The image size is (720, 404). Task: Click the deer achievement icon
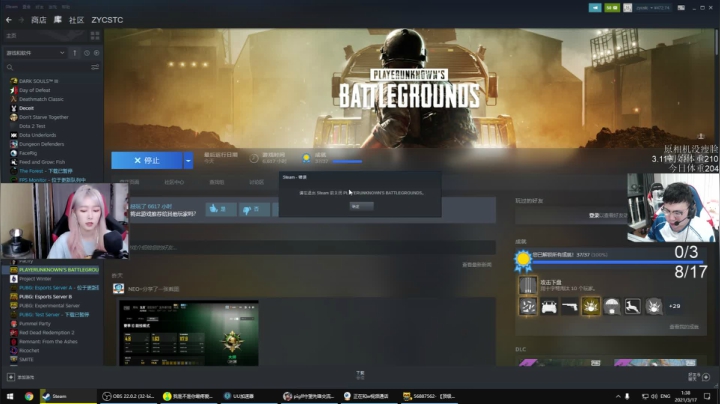[x=632, y=306]
